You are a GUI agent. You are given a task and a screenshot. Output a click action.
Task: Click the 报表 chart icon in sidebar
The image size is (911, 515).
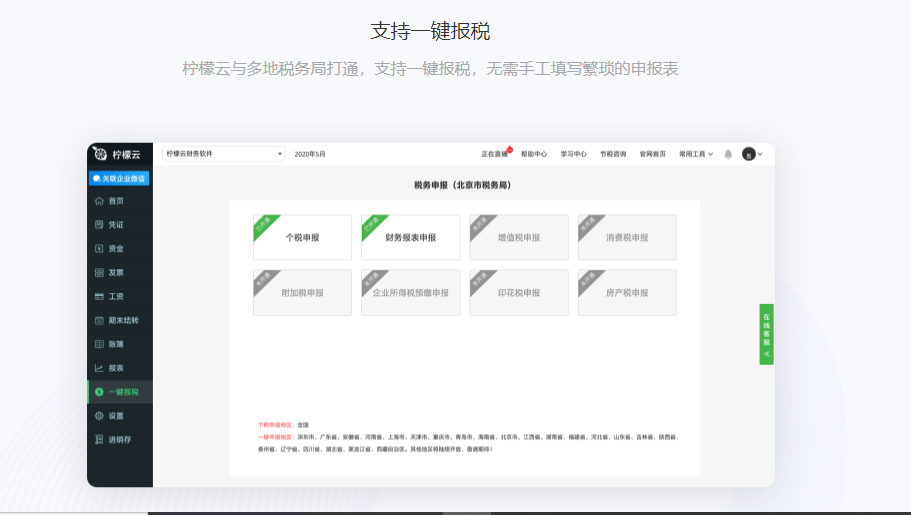click(x=99, y=368)
